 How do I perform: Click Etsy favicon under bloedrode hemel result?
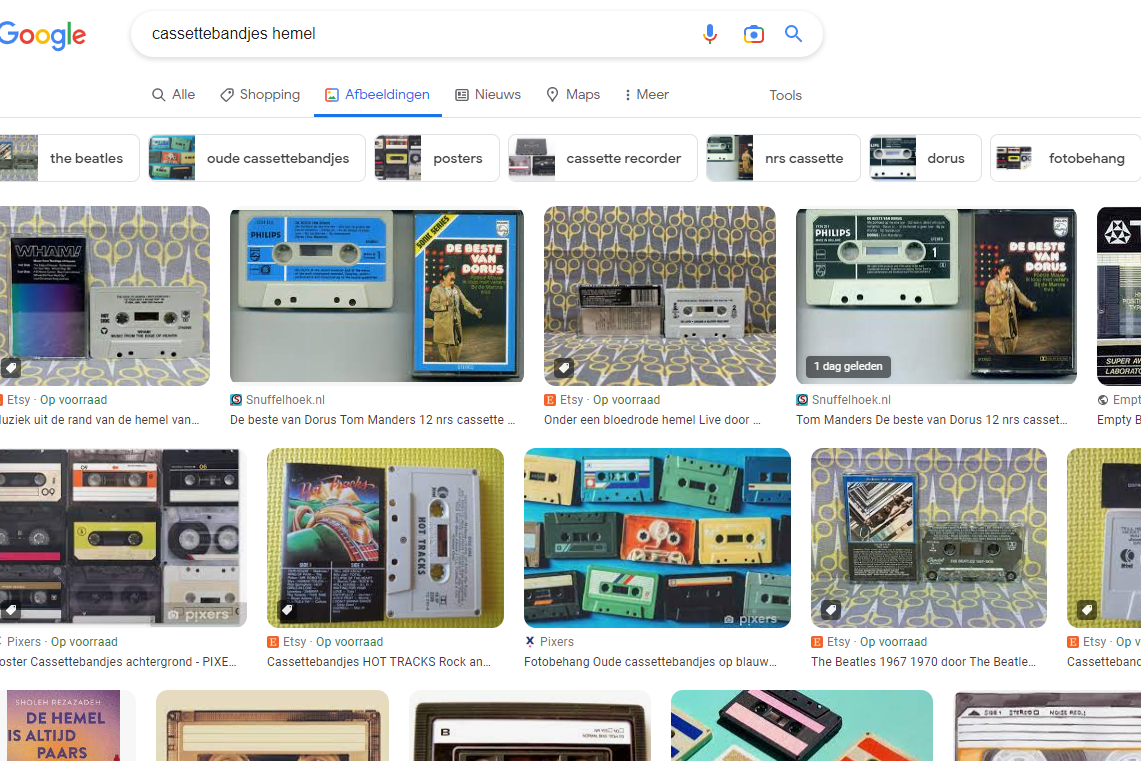[550, 399]
